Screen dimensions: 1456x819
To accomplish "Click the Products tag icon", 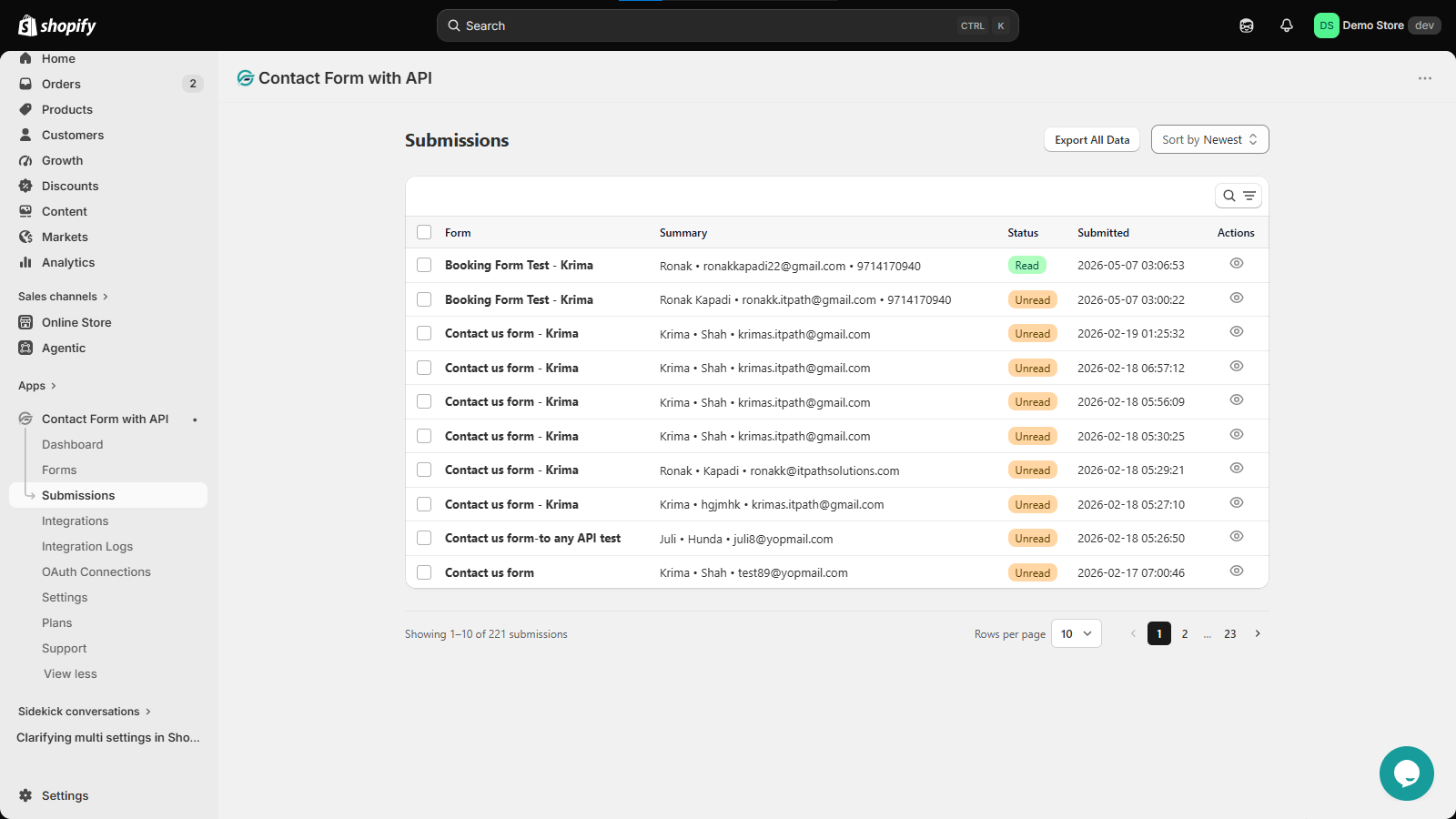I will click(25, 109).
